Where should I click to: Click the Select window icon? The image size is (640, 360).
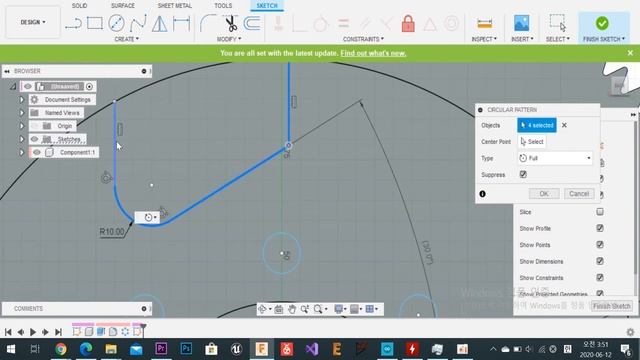[558, 23]
